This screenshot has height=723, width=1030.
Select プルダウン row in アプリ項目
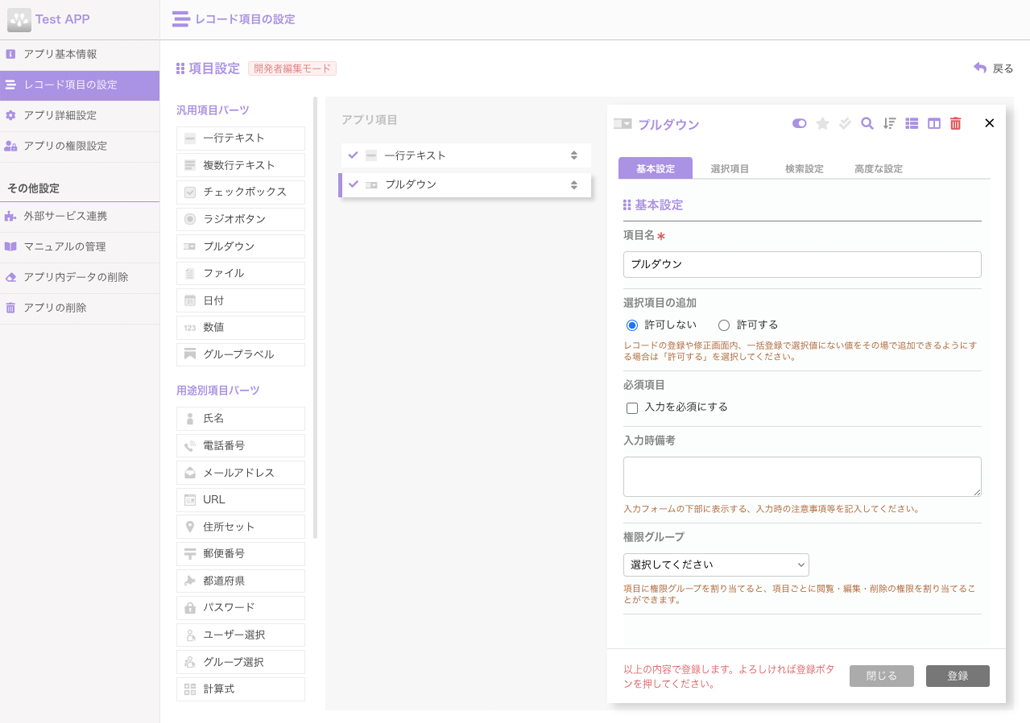(x=466, y=185)
